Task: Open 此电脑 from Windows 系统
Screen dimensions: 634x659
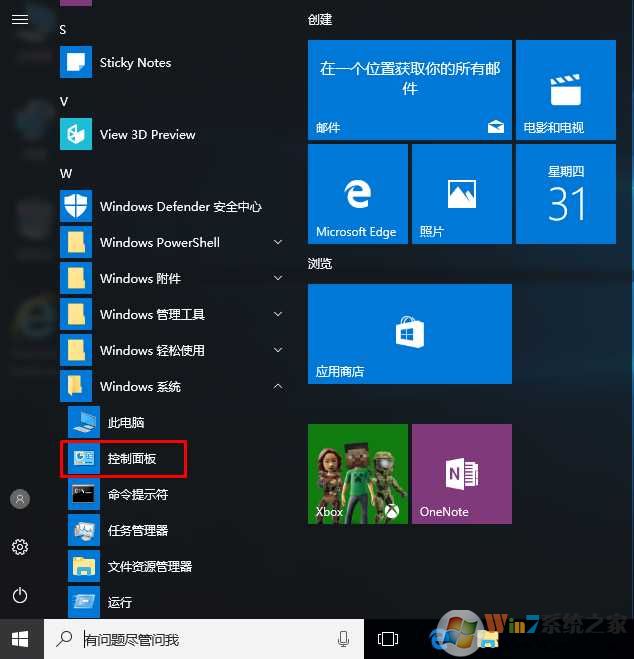Action: tap(125, 423)
